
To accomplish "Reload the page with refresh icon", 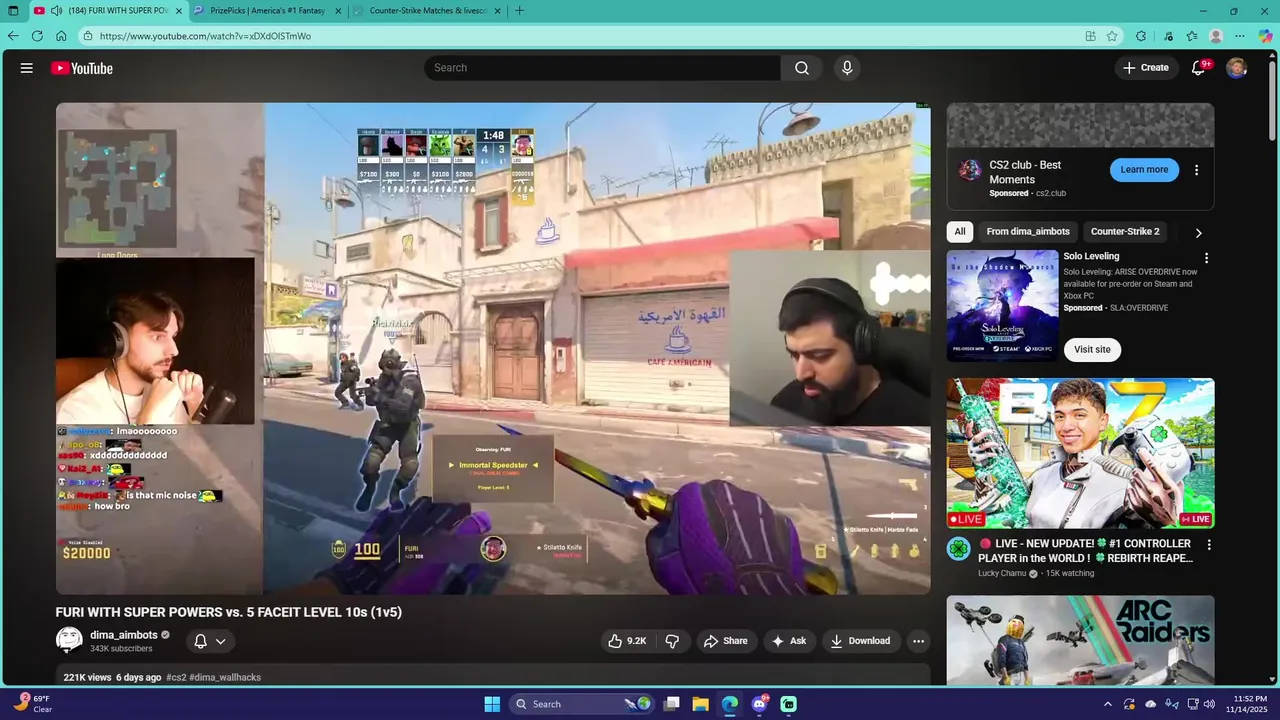I will (37, 36).
